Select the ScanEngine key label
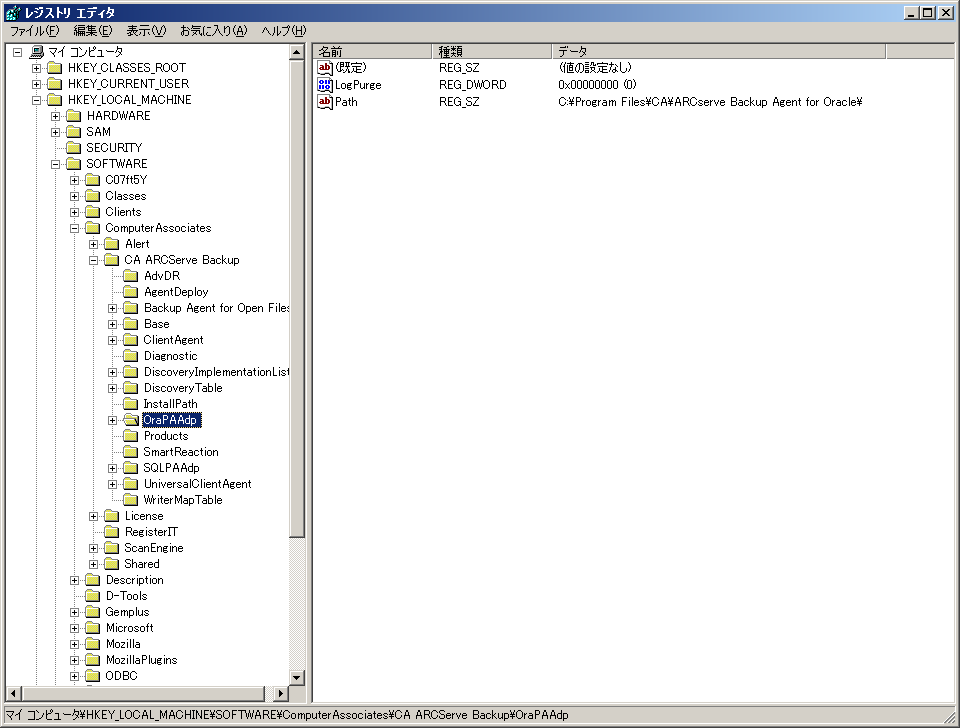 tap(154, 548)
